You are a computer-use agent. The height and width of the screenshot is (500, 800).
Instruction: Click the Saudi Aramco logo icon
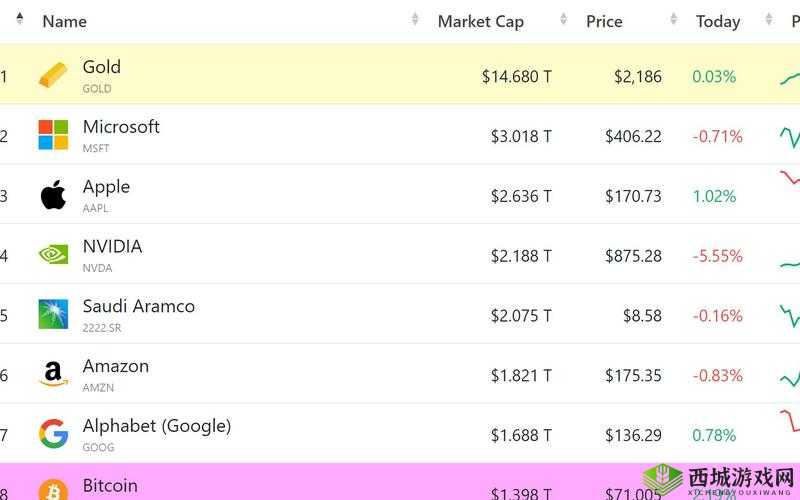[53, 314]
